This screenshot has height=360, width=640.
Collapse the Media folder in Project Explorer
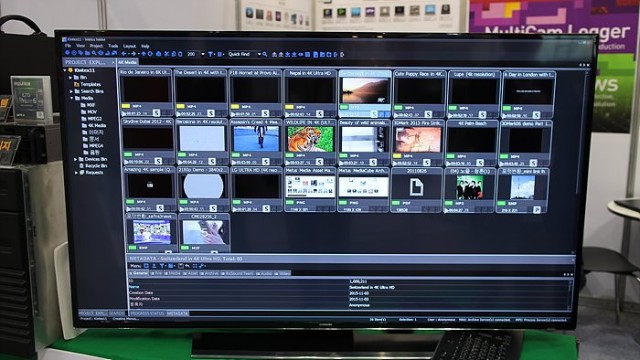(72, 98)
